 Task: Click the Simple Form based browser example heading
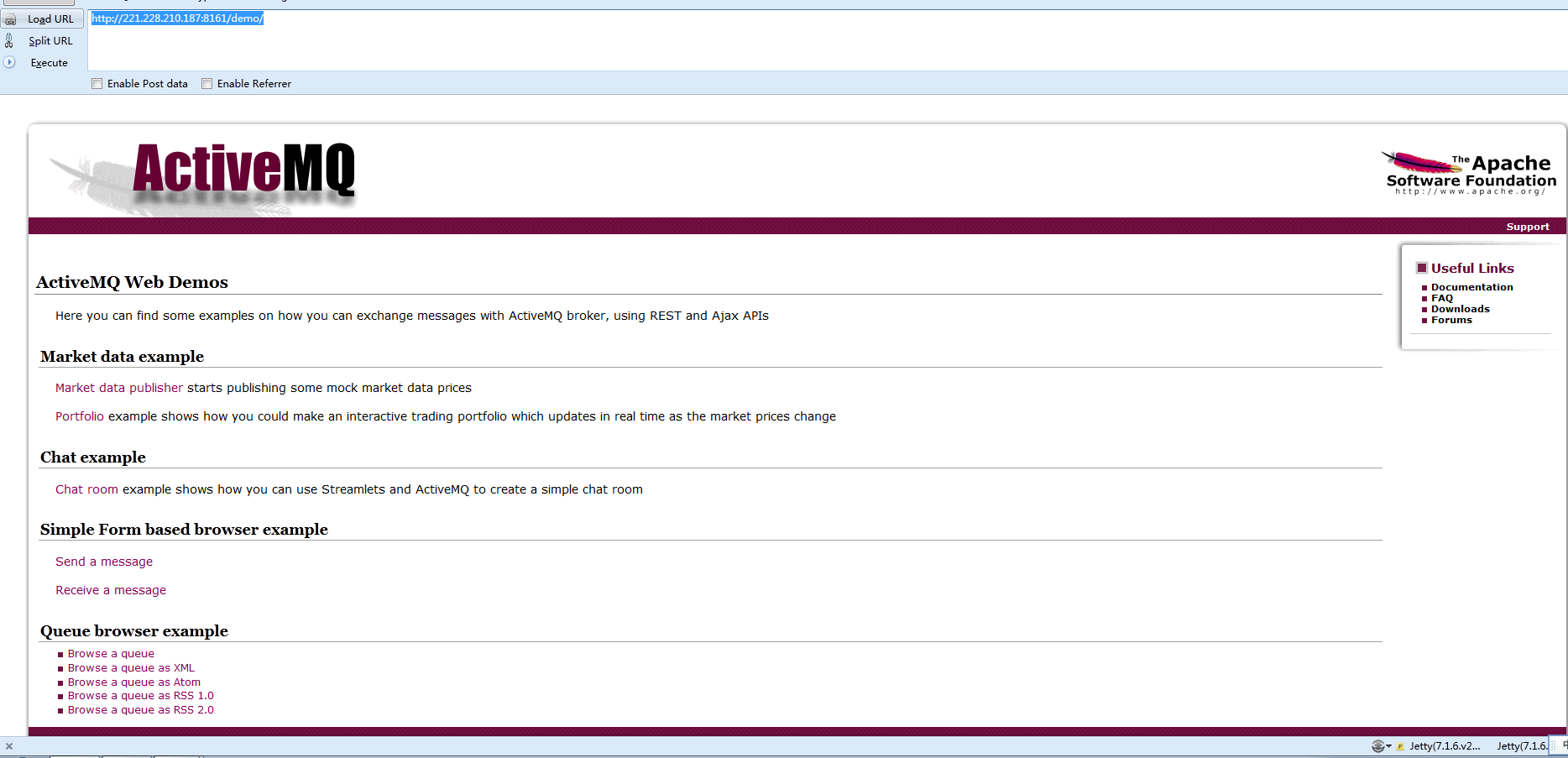click(184, 530)
